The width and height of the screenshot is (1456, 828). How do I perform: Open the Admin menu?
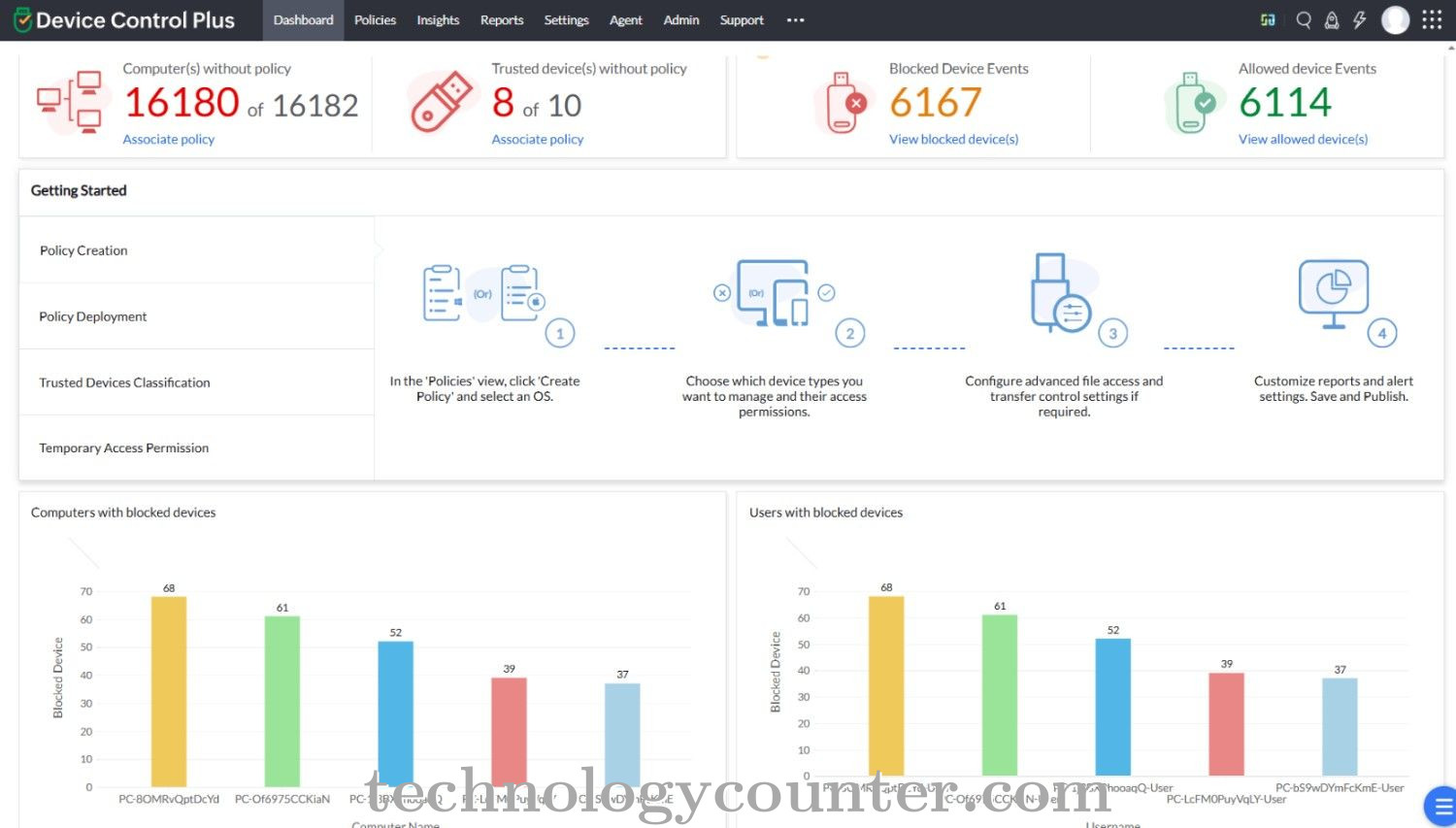coord(681,20)
